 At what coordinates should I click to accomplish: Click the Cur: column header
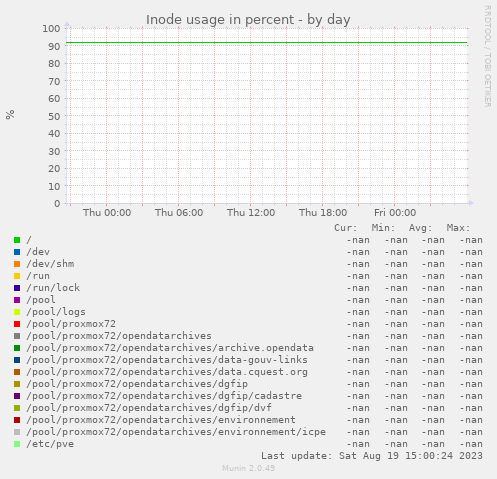[x=346, y=228]
